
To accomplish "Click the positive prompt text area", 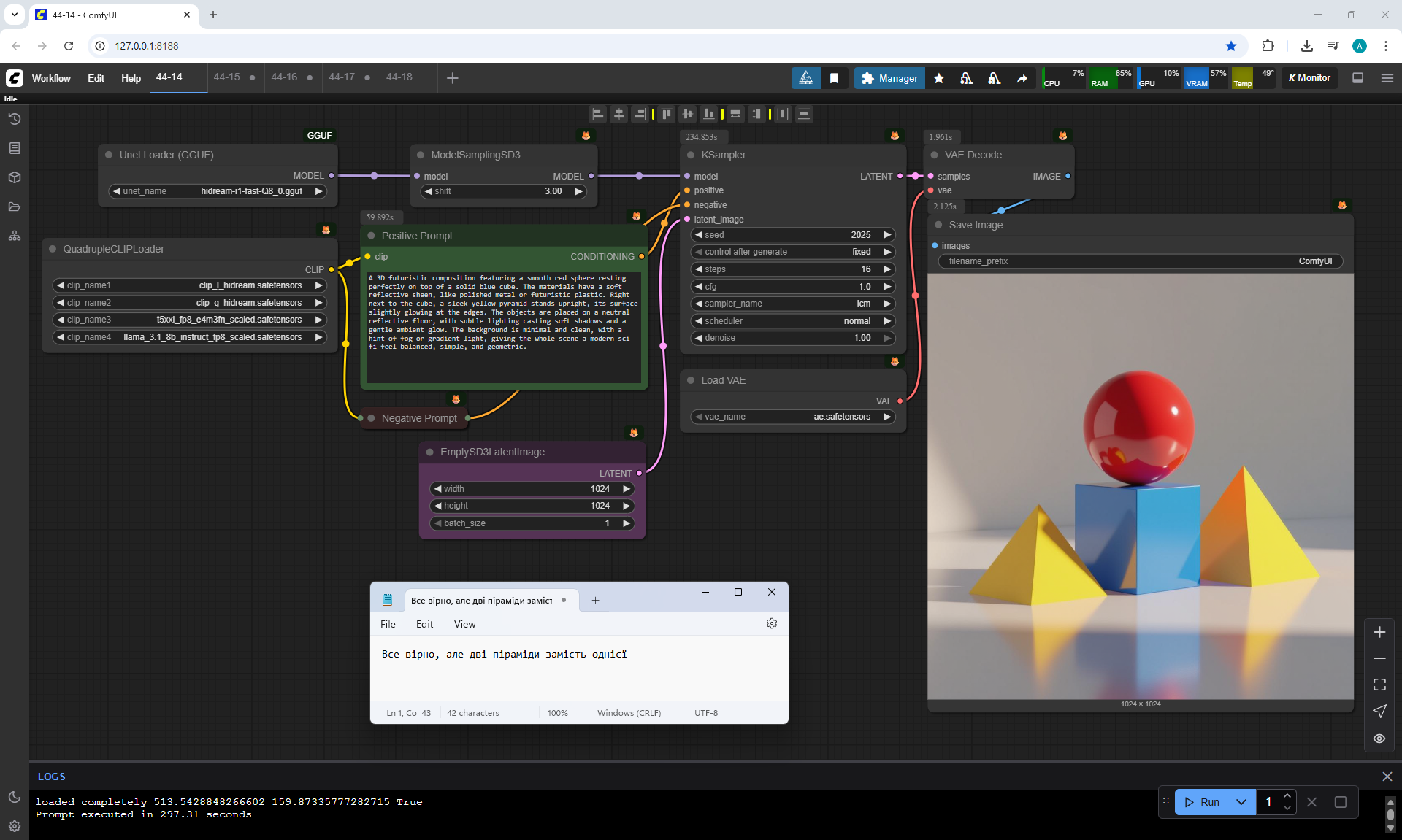I will click(504, 328).
